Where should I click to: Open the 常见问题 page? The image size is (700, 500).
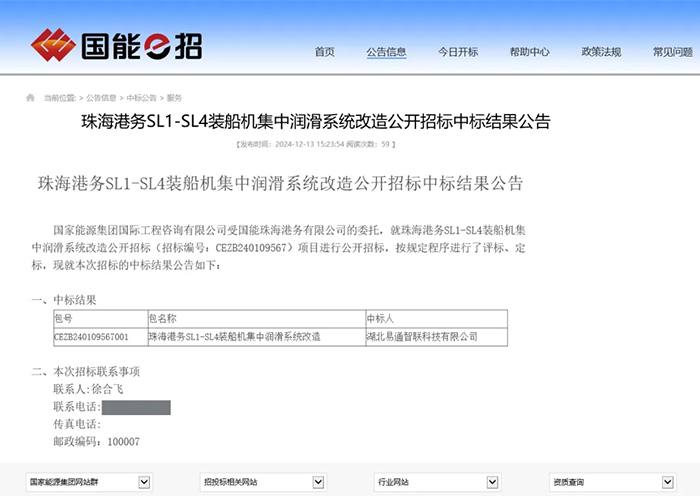[x=672, y=52]
